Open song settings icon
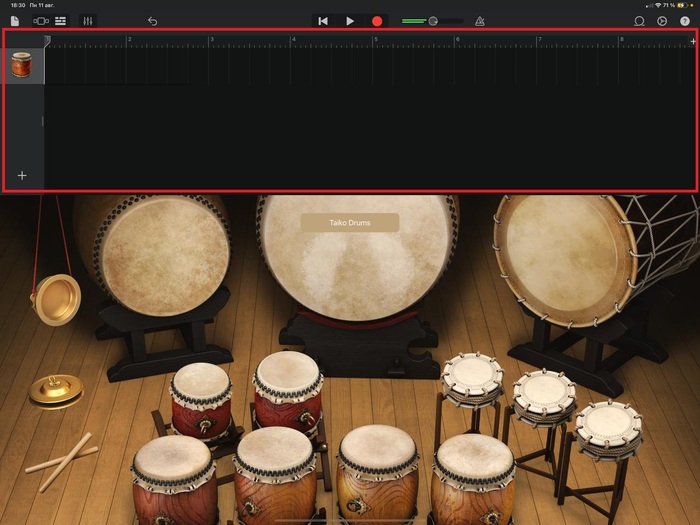The width and height of the screenshot is (700, 525). (x=662, y=21)
